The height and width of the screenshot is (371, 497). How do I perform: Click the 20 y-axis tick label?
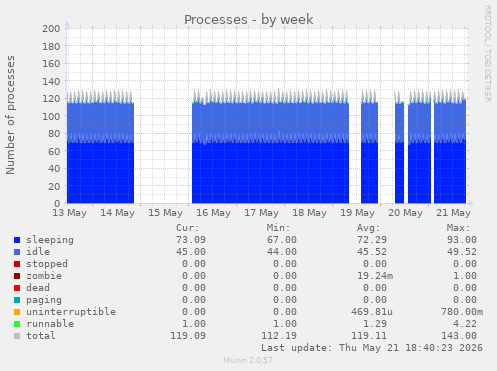coord(54,186)
